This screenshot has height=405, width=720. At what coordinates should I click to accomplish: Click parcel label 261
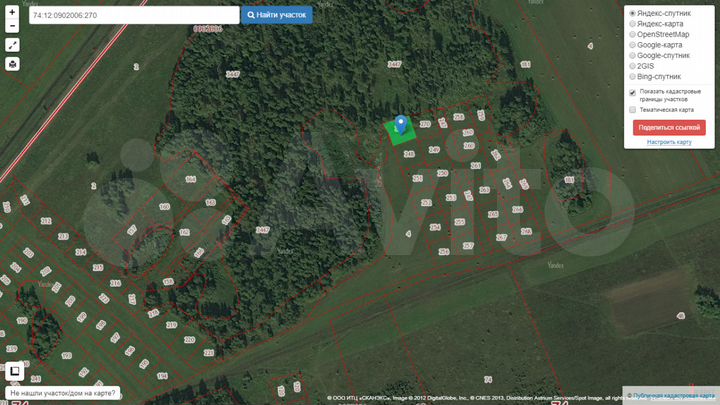(x=476, y=166)
